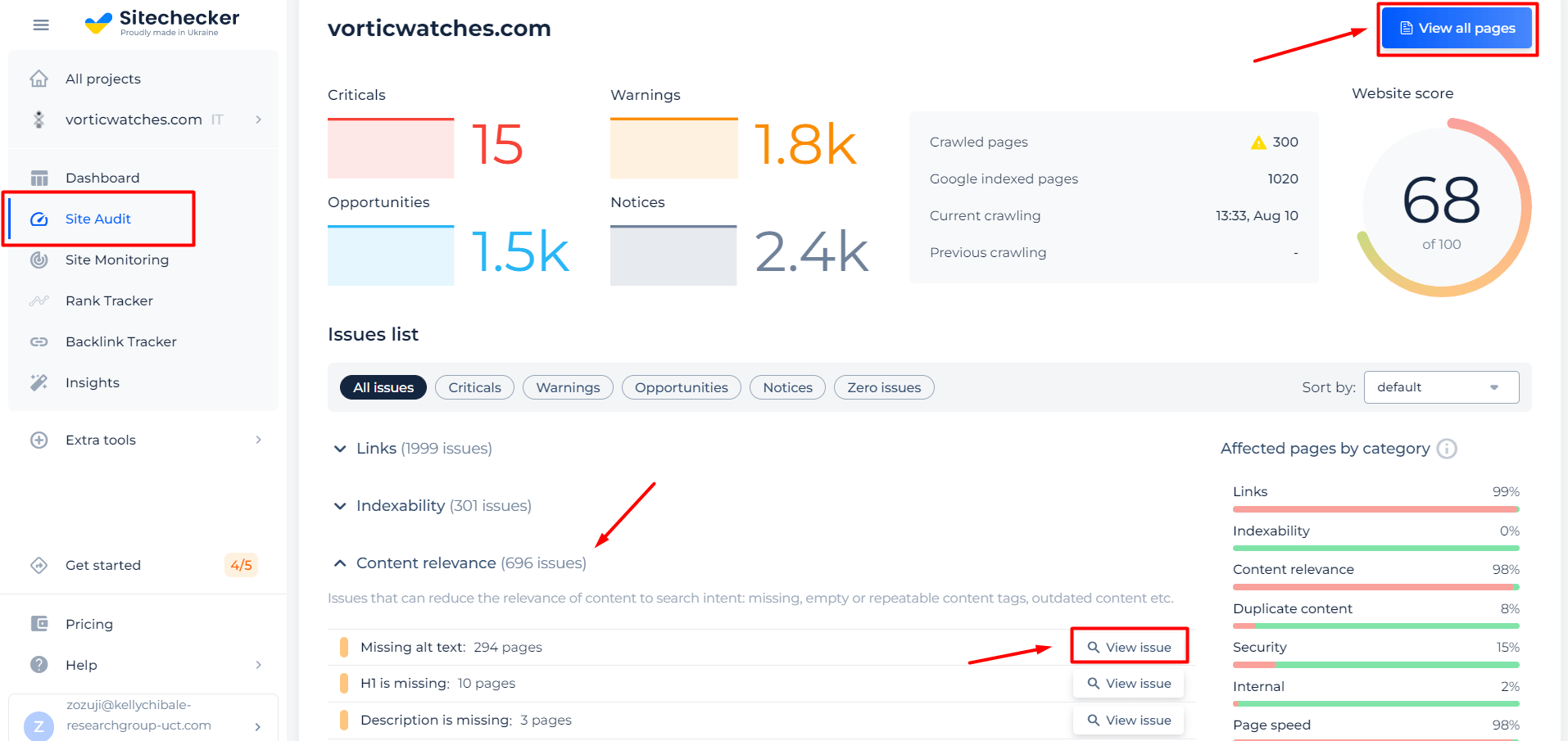Click the Sitechecker logo
1568x741 pixels.
(x=162, y=23)
